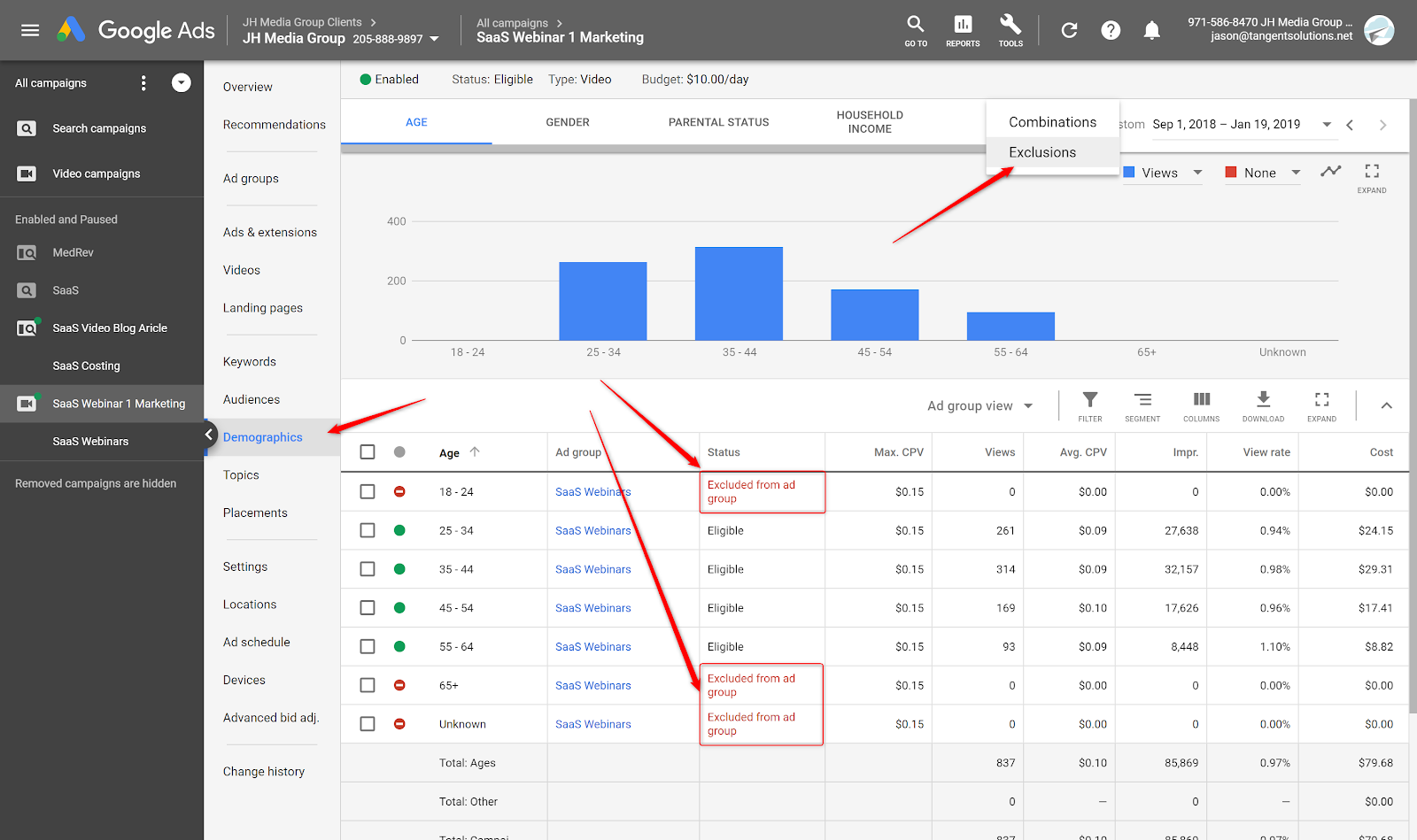Check the box for 25 - 34 row

click(x=368, y=530)
